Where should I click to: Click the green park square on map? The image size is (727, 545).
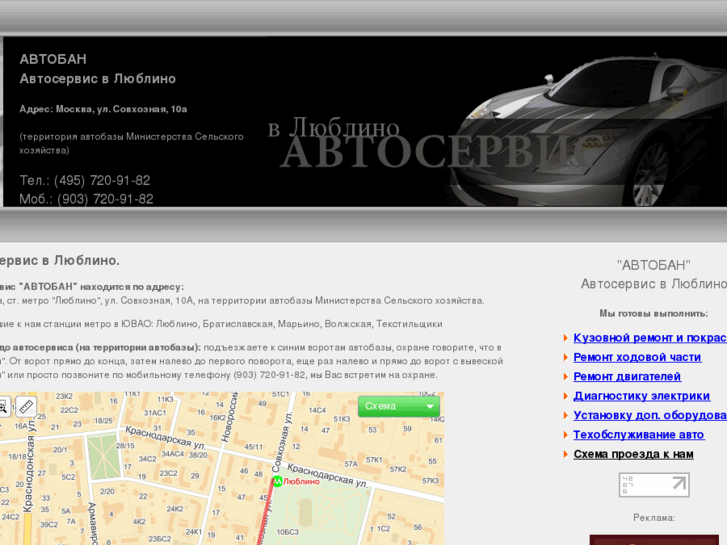pos(103,456)
